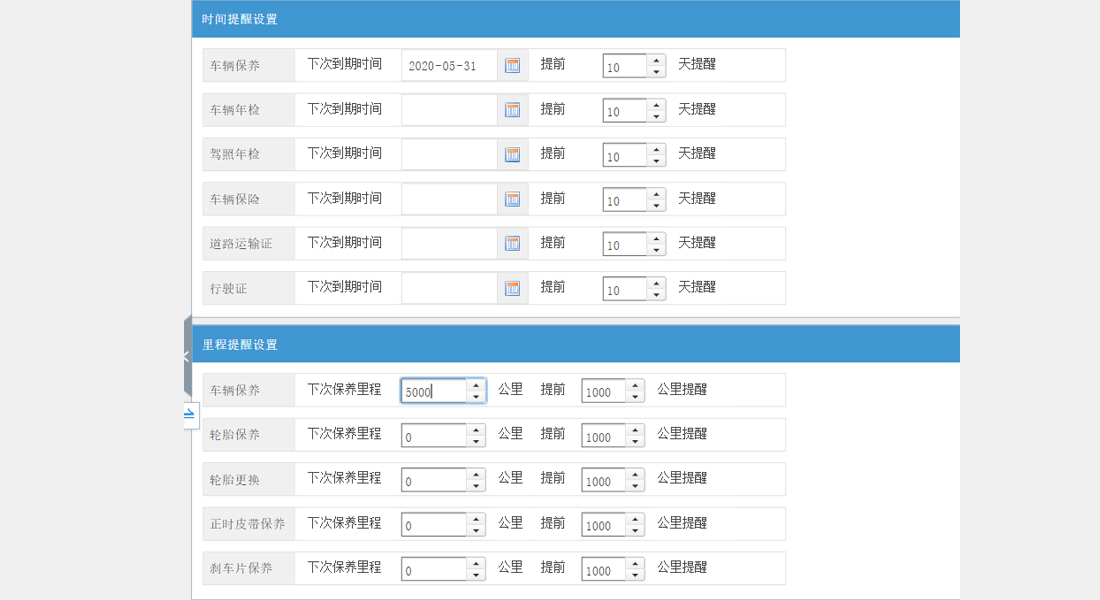Image resolution: width=1100 pixels, height=600 pixels.
Task: Open calendar picker for 车辆年检 date
Action: coord(513,109)
